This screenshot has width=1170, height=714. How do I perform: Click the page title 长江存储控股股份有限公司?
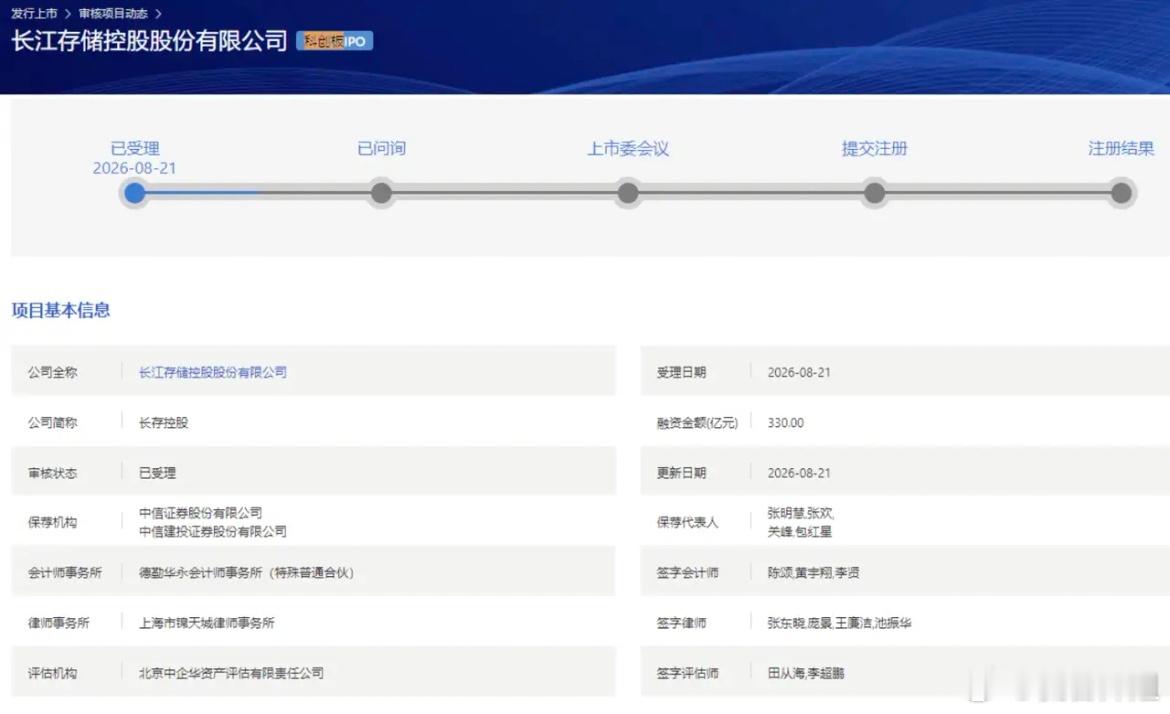click(149, 40)
